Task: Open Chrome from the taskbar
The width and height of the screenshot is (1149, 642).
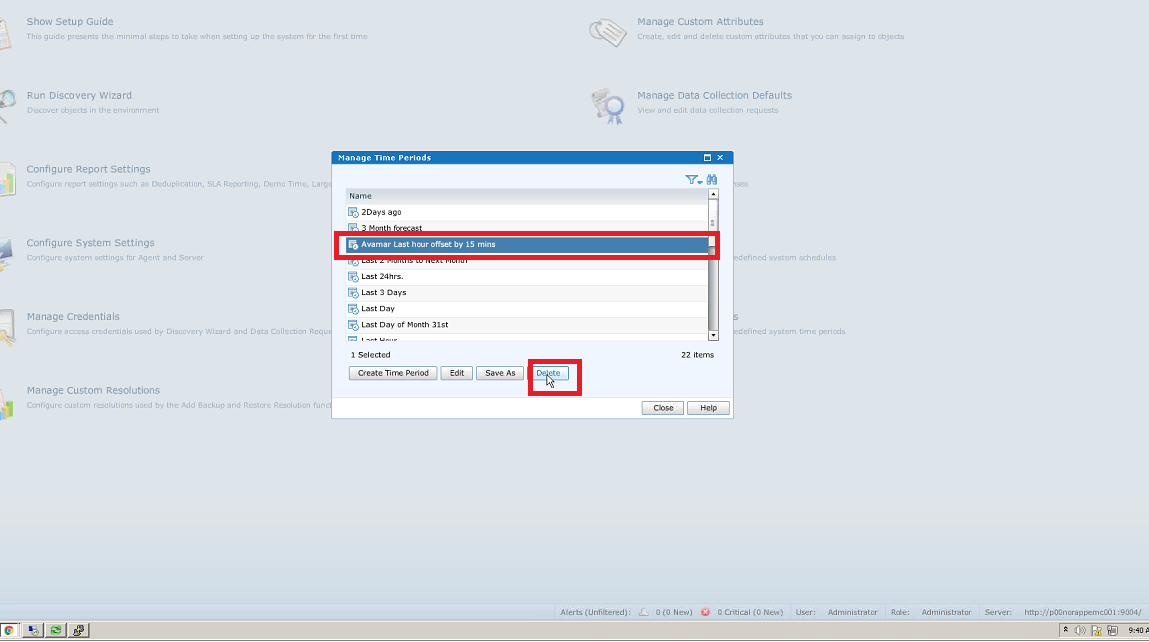Action: [9, 630]
